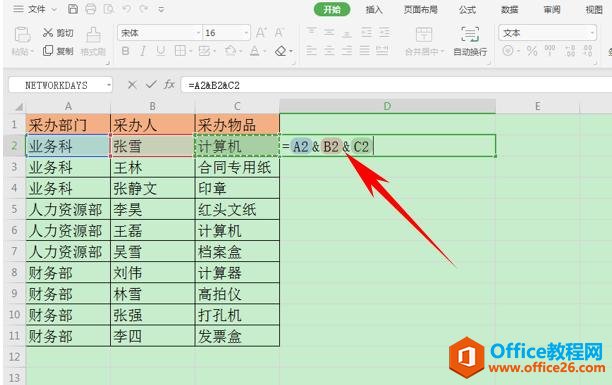612x385 pixels.
Task: Switch to the 视图 tab
Action: point(594,10)
